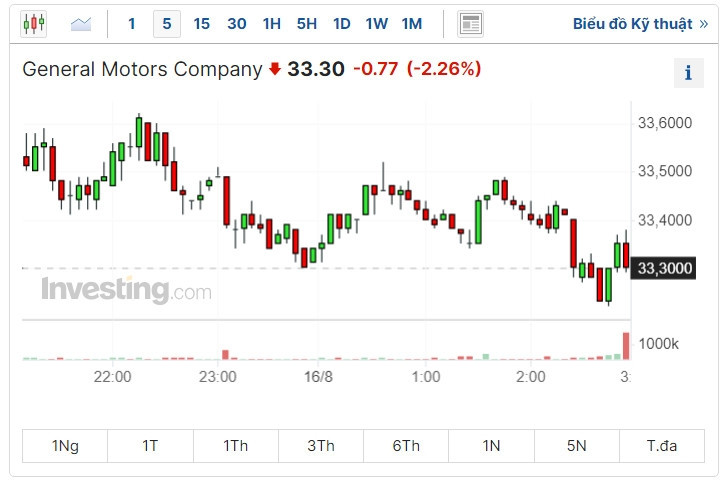Select the 5 minute interval
Screen dimensions: 725x481
[167, 24]
